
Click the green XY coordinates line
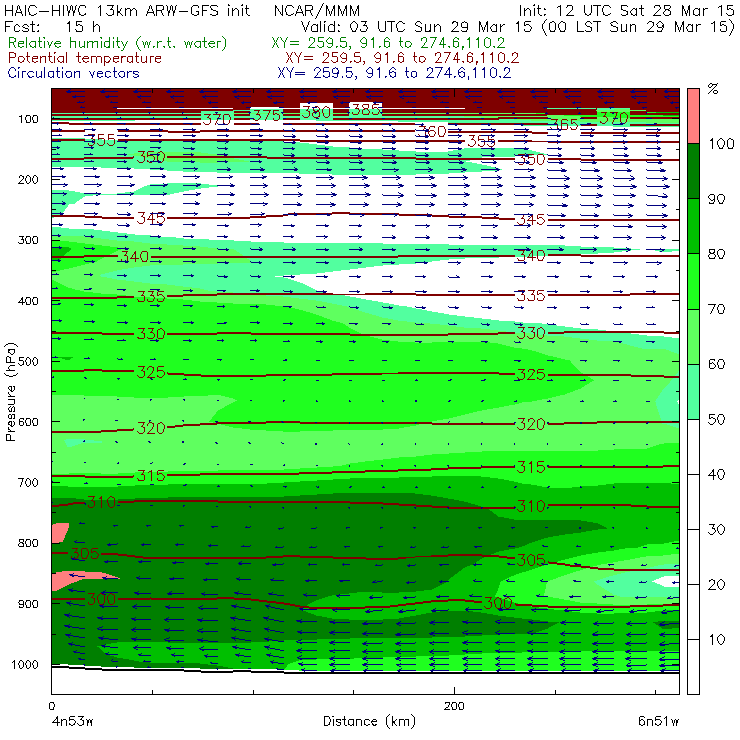click(388, 43)
